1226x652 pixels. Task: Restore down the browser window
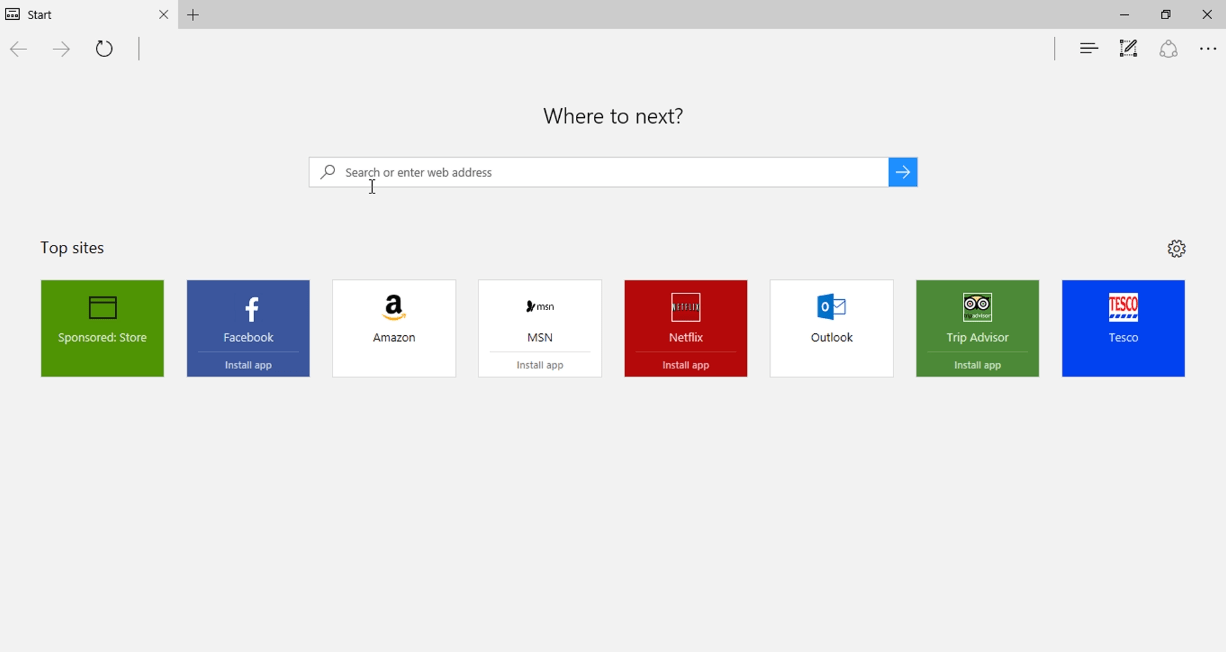1166,15
